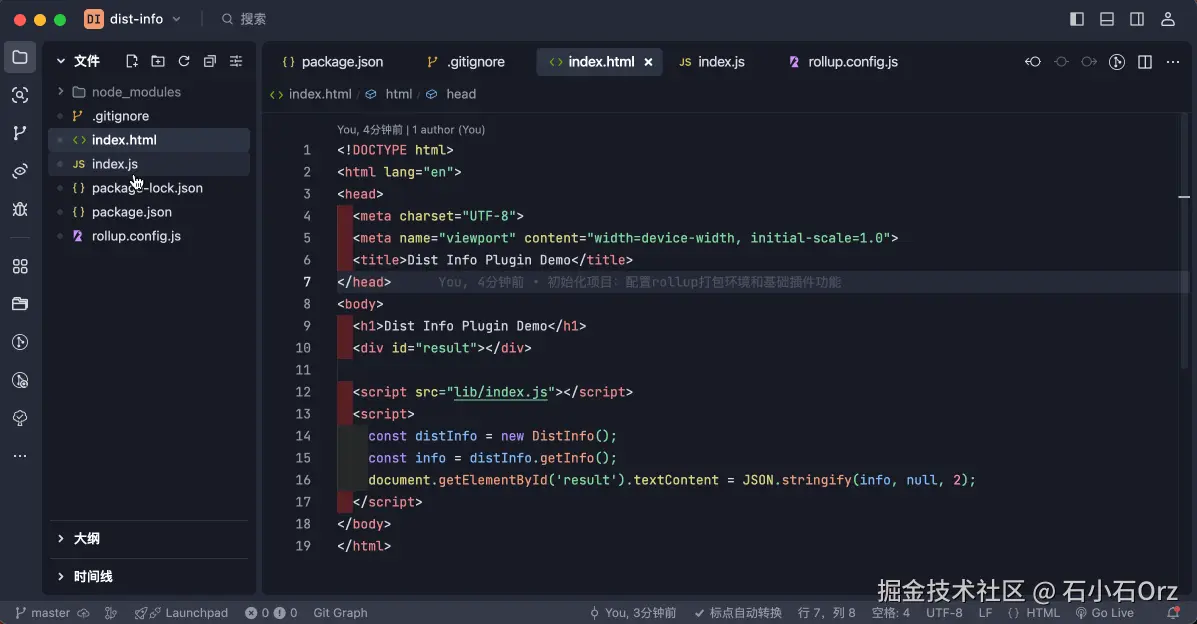The image size is (1197, 624).
Task: Open the project folder manager icon in activity bar
Action: [20, 304]
